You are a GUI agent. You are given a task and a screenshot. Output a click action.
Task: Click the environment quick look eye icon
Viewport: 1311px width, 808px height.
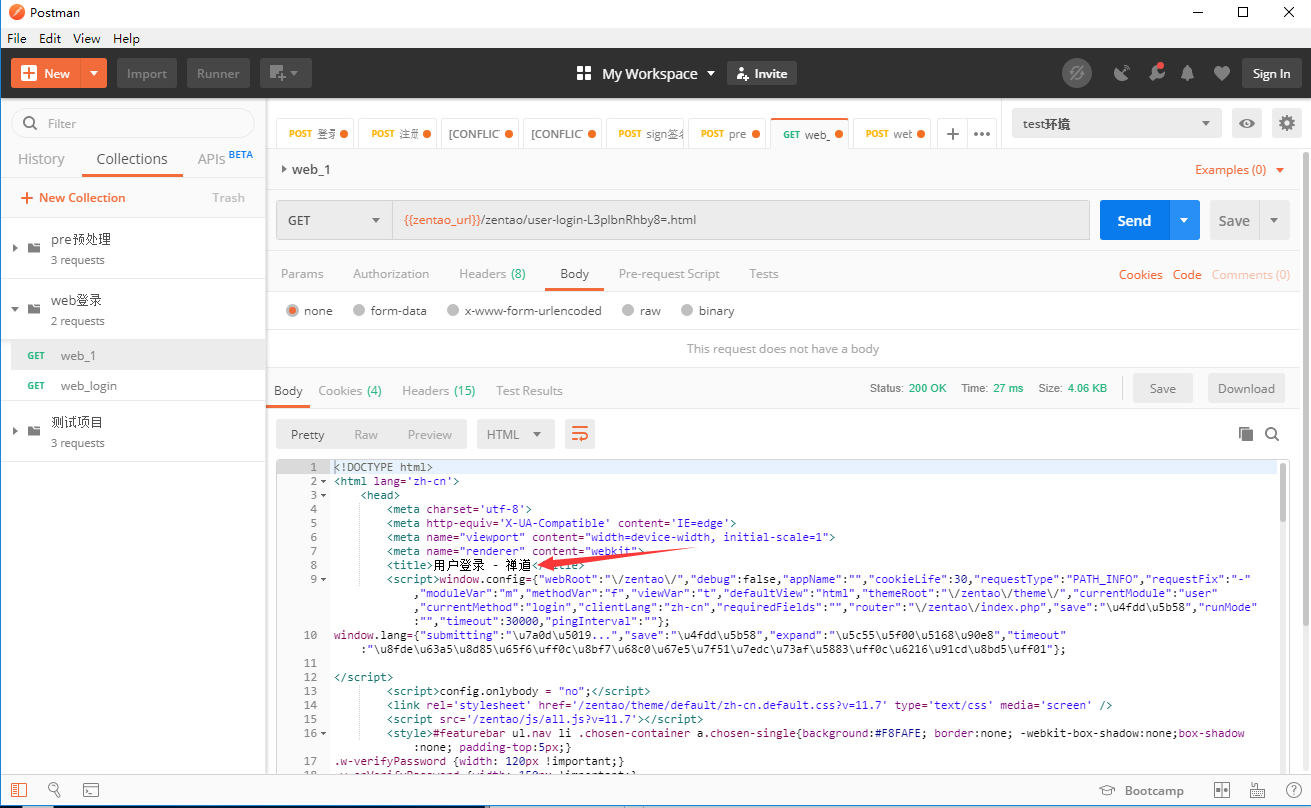1246,124
